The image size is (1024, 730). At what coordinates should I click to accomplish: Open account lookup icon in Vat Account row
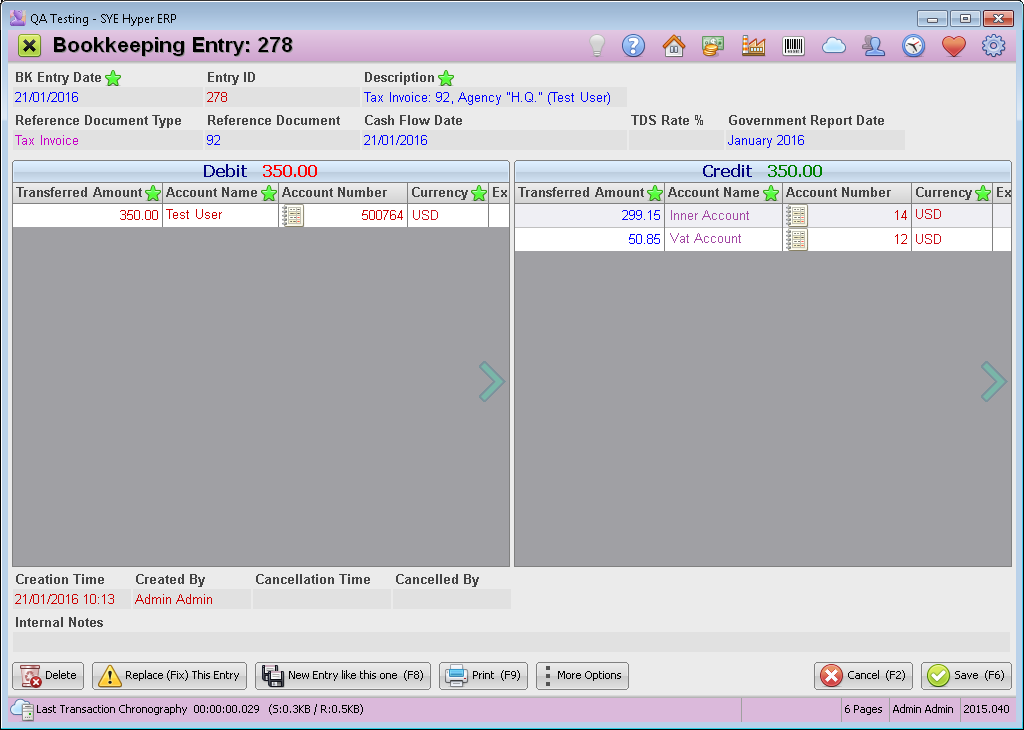(796, 240)
